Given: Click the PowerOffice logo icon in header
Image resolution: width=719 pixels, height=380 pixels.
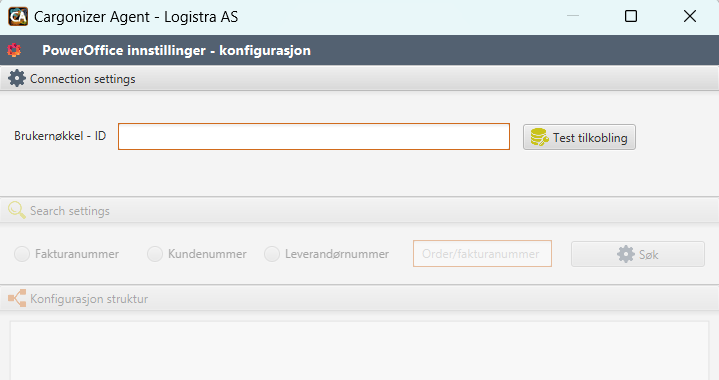Looking at the screenshot, I should [x=14, y=50].
